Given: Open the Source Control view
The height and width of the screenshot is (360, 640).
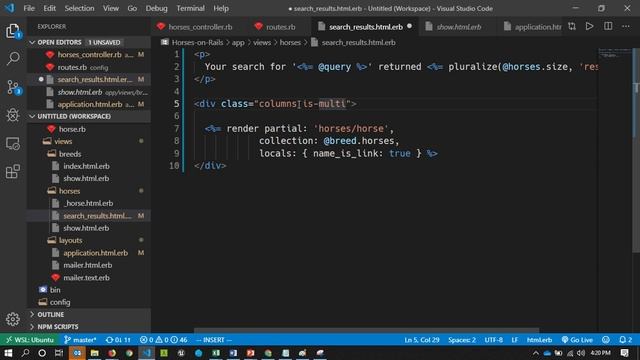Looking at the screenshot, I should (13, 87).
